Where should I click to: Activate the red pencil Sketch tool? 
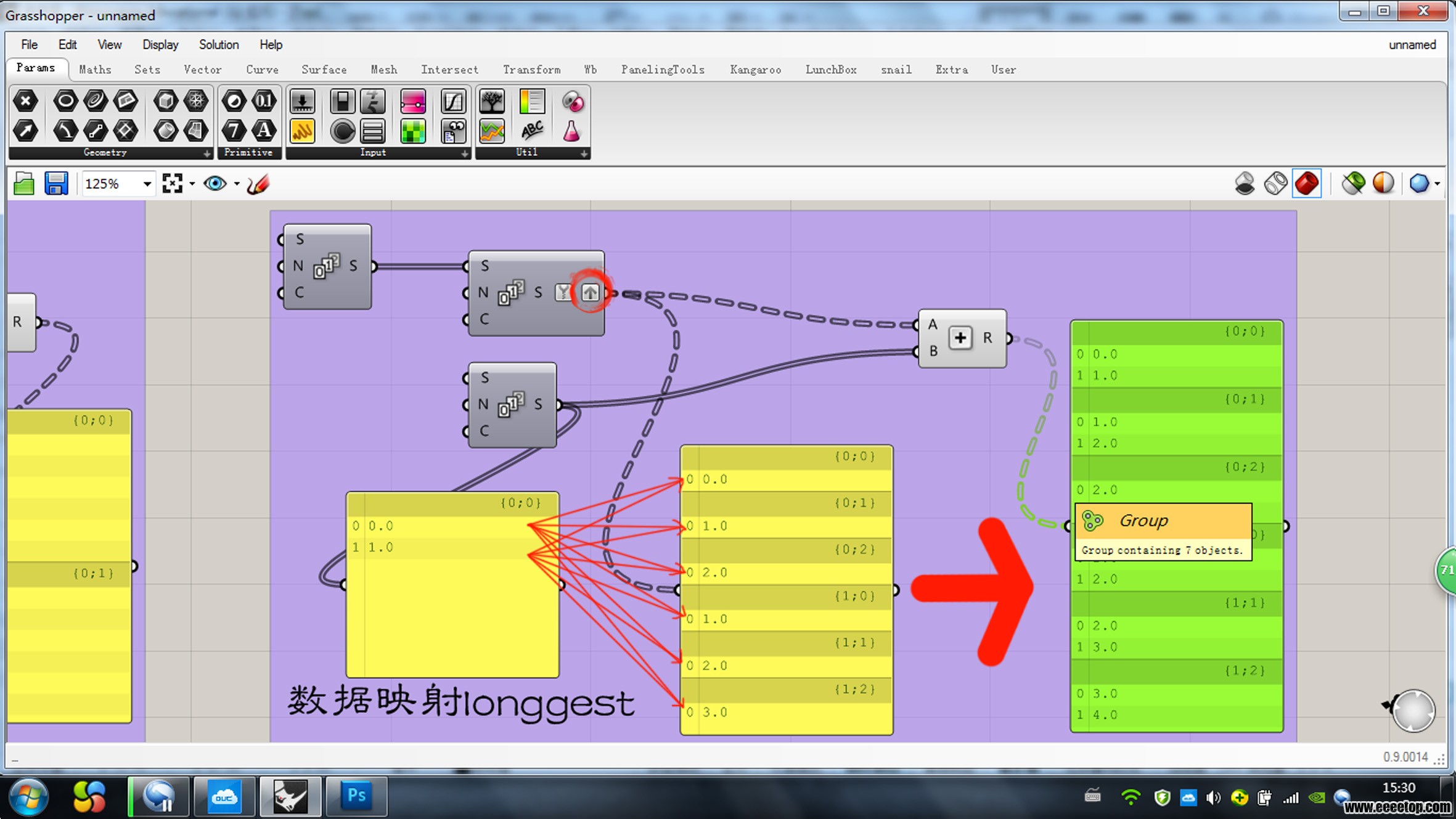(x=258, y=184)
